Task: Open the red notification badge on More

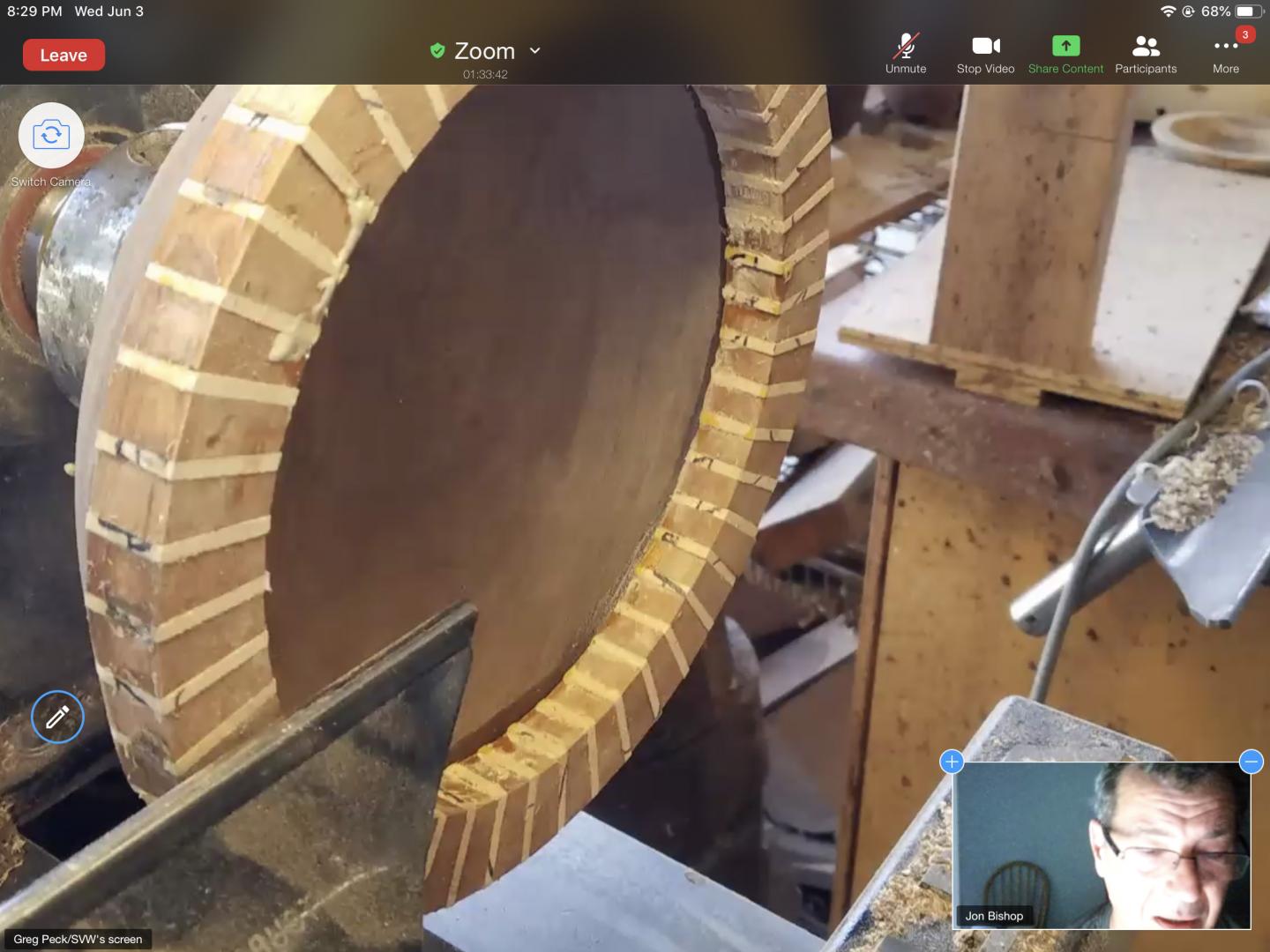Action: point(1244,34)
